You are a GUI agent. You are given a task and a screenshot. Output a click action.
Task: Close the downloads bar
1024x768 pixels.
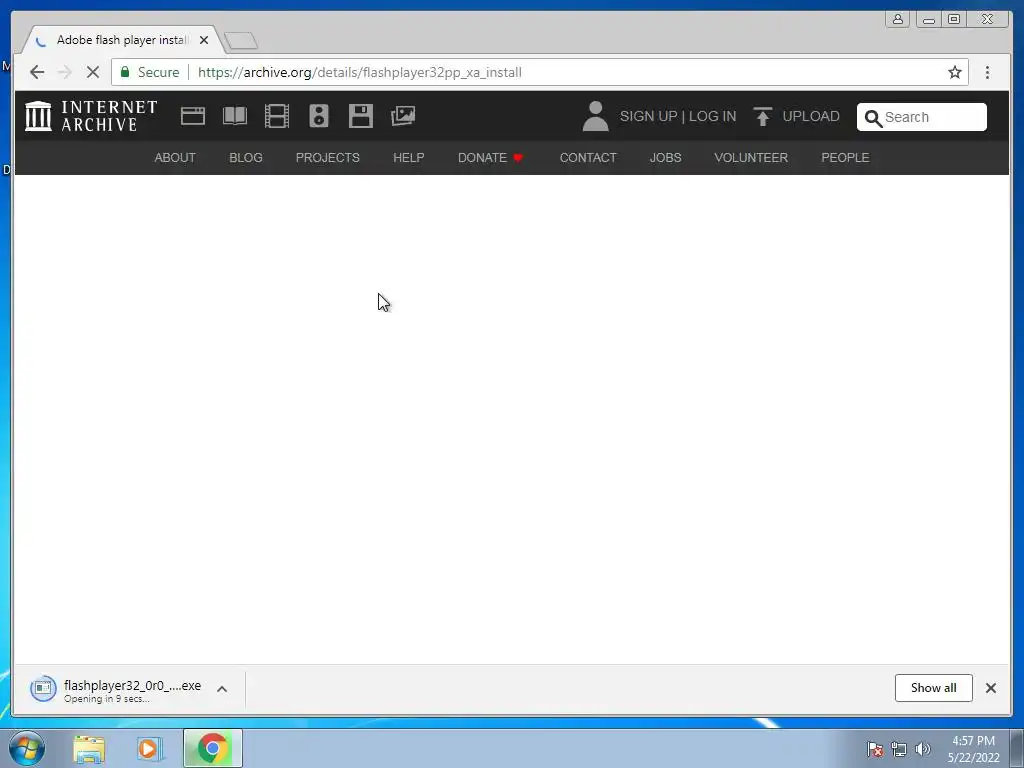pyautogui.click(x=991, y=688)
